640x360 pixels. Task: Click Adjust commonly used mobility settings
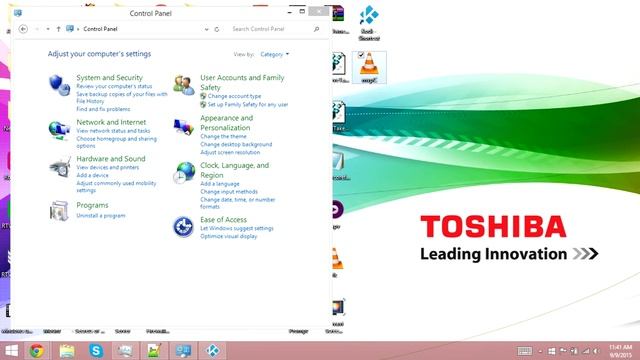(116, 187)
